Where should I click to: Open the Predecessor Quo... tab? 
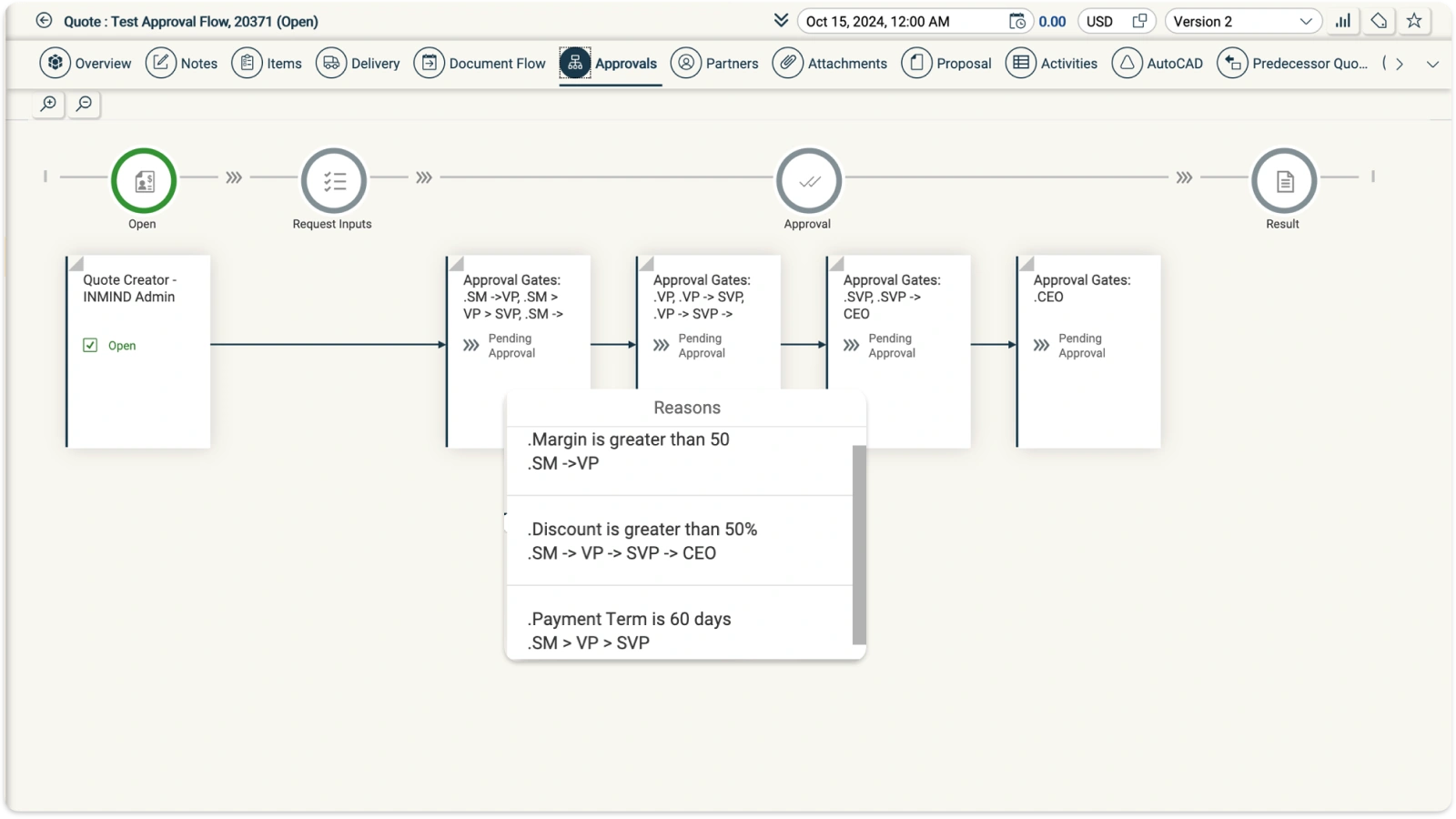point(1293,63)
